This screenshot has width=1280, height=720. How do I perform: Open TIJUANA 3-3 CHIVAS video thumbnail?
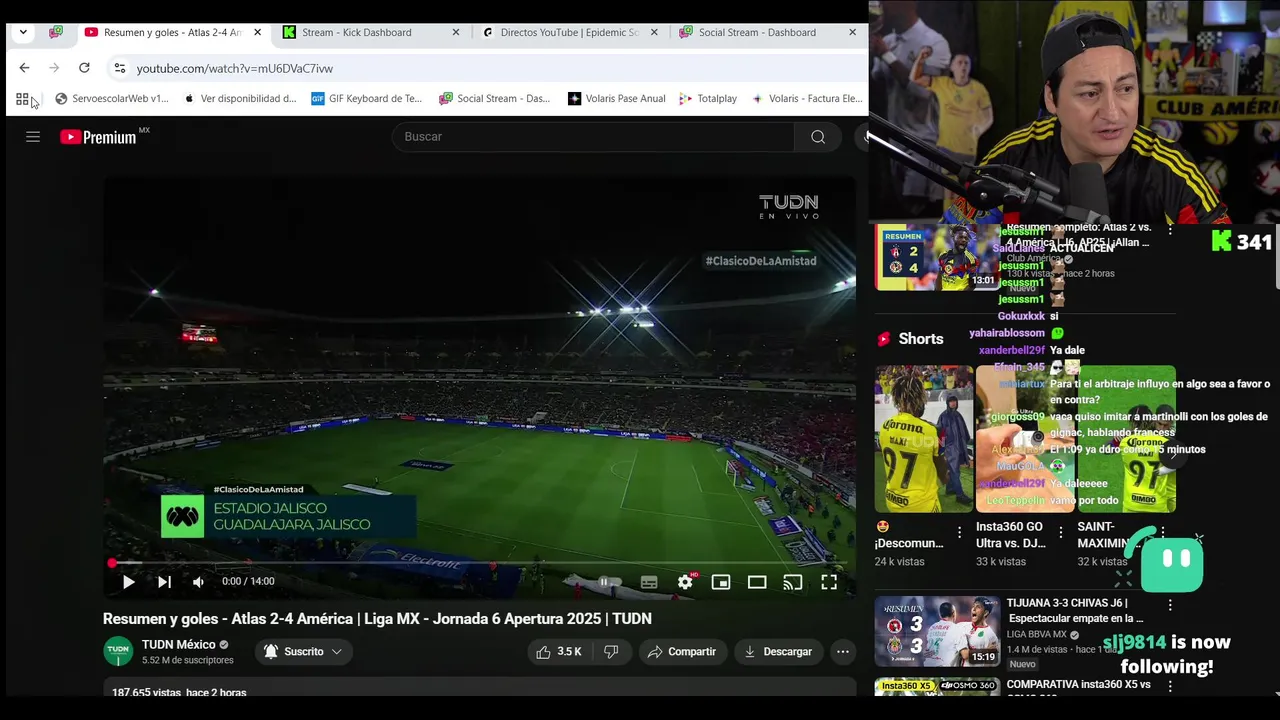point(937,631)
